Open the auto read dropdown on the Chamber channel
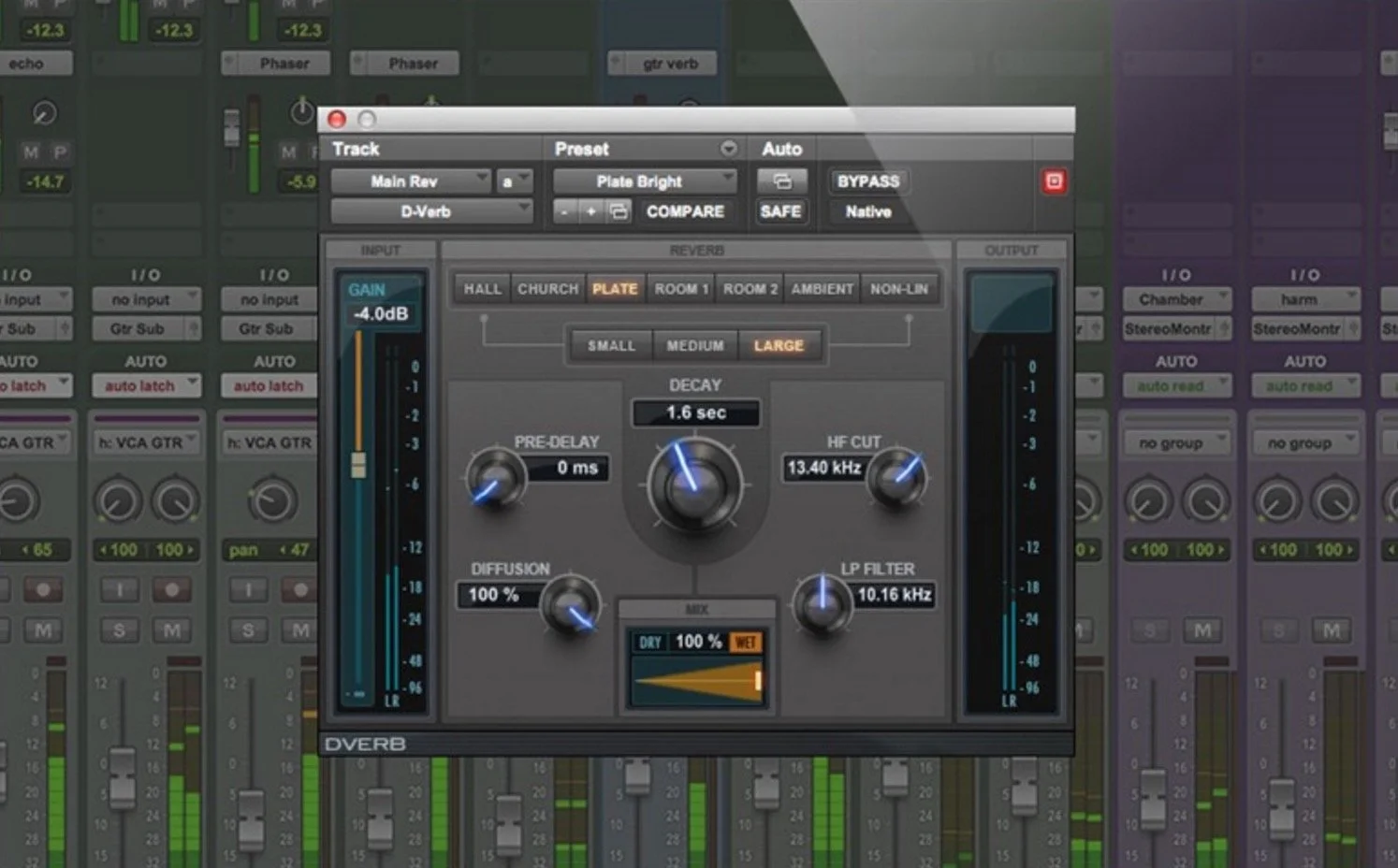1398x868 pixels. pos(1175,385)
